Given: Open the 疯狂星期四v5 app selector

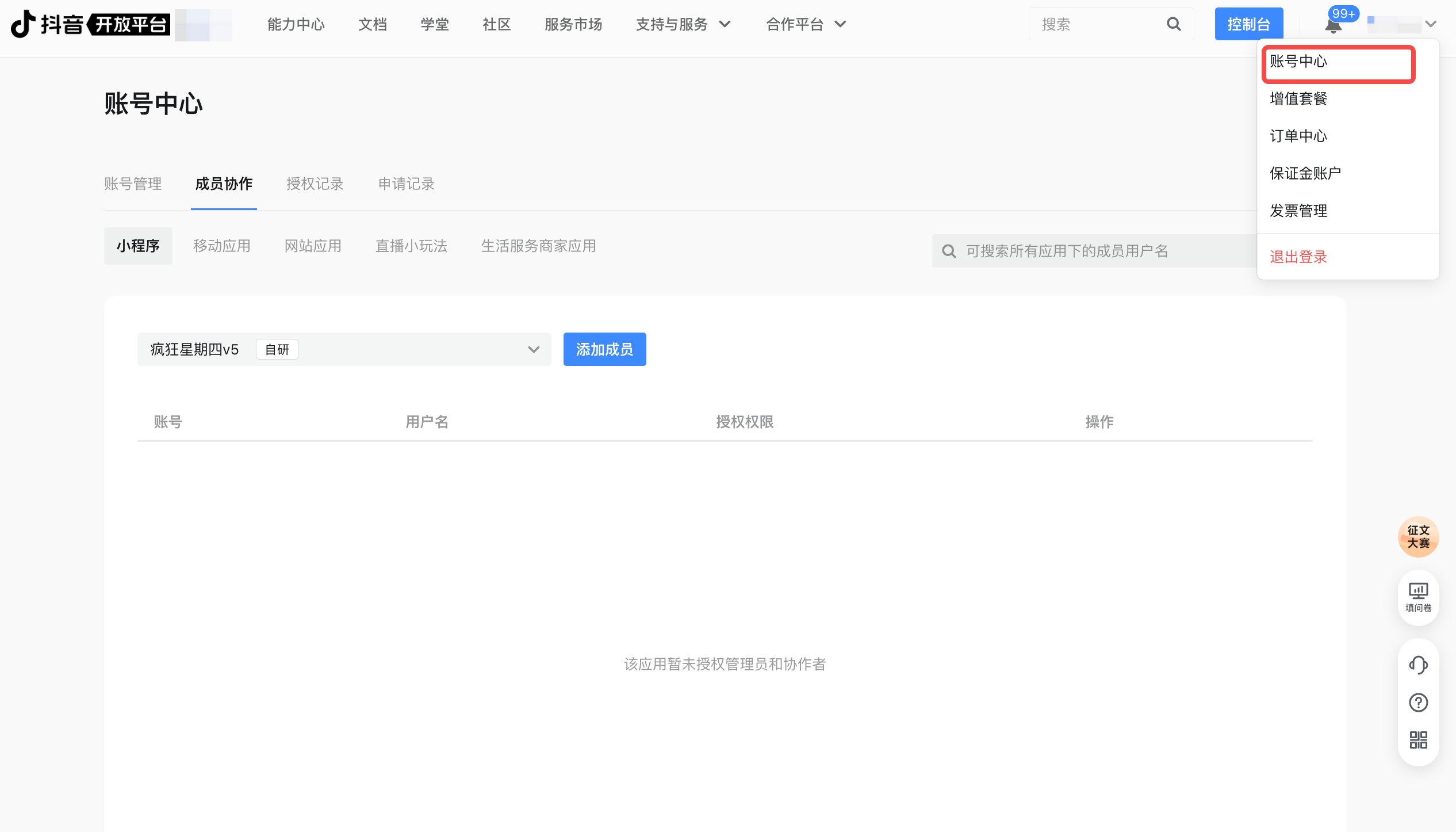Looking at the screenshot, I should tap(344, 349).
